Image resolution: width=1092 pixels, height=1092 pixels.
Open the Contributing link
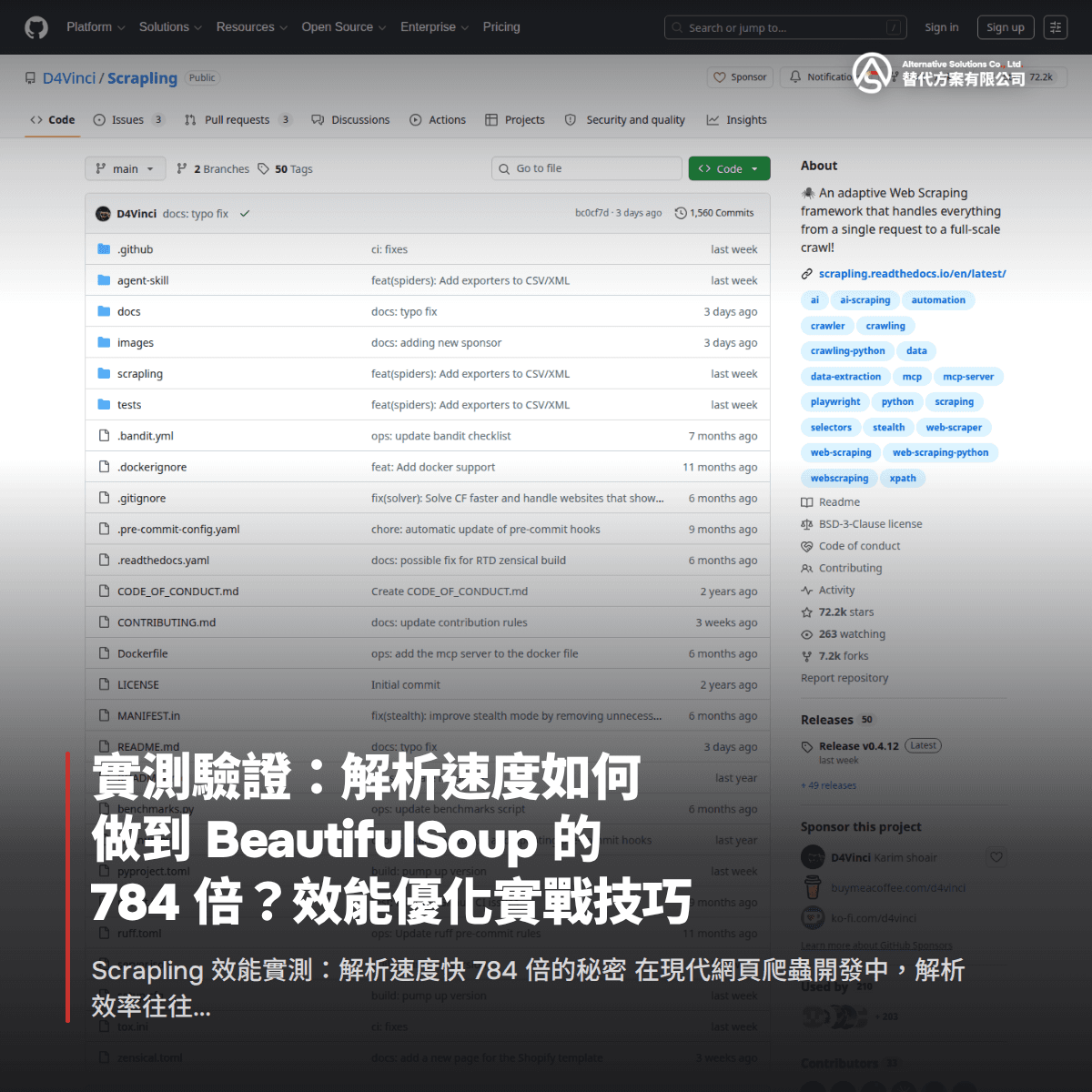point(850,568)
